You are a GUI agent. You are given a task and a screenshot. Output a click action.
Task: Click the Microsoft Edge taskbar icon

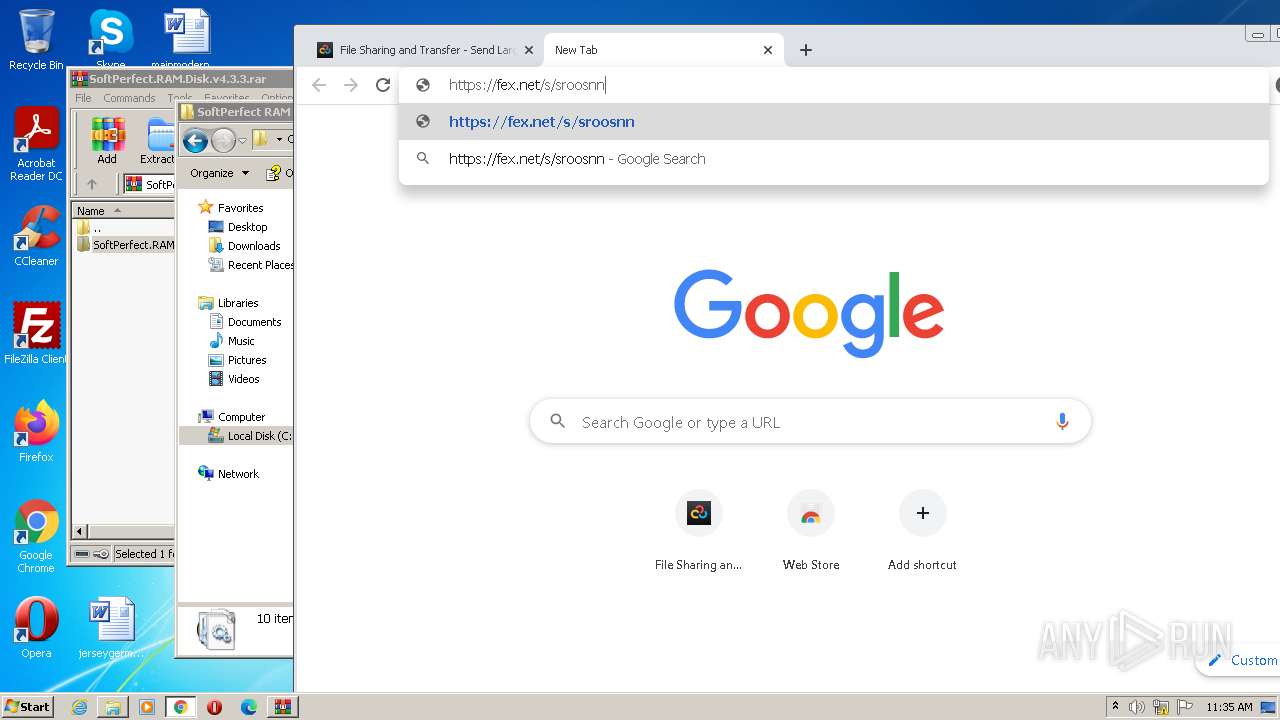(x=249, y=707)
